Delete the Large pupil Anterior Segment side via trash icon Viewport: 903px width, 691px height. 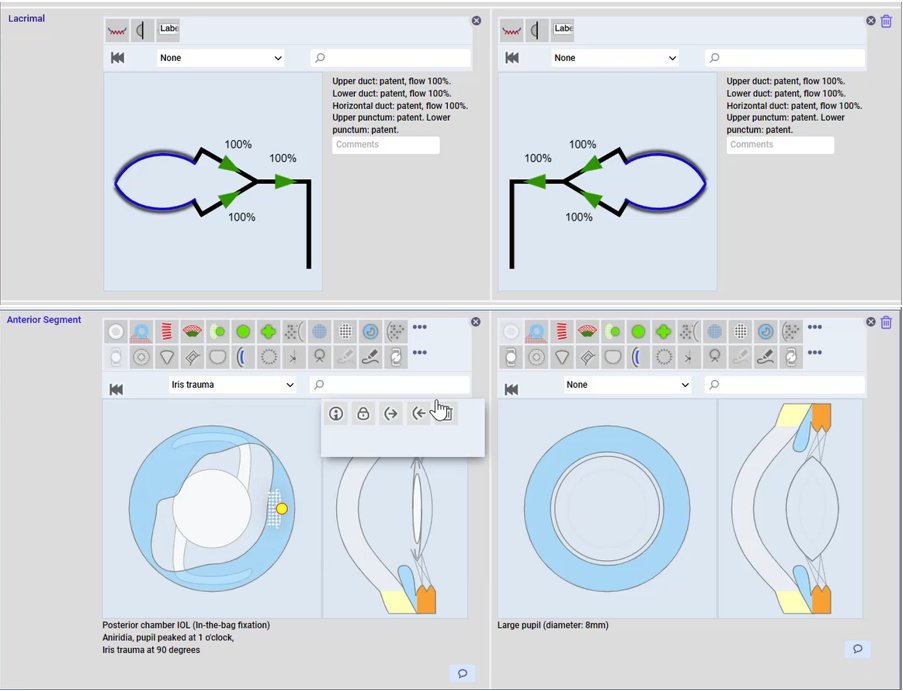[886, 322]
